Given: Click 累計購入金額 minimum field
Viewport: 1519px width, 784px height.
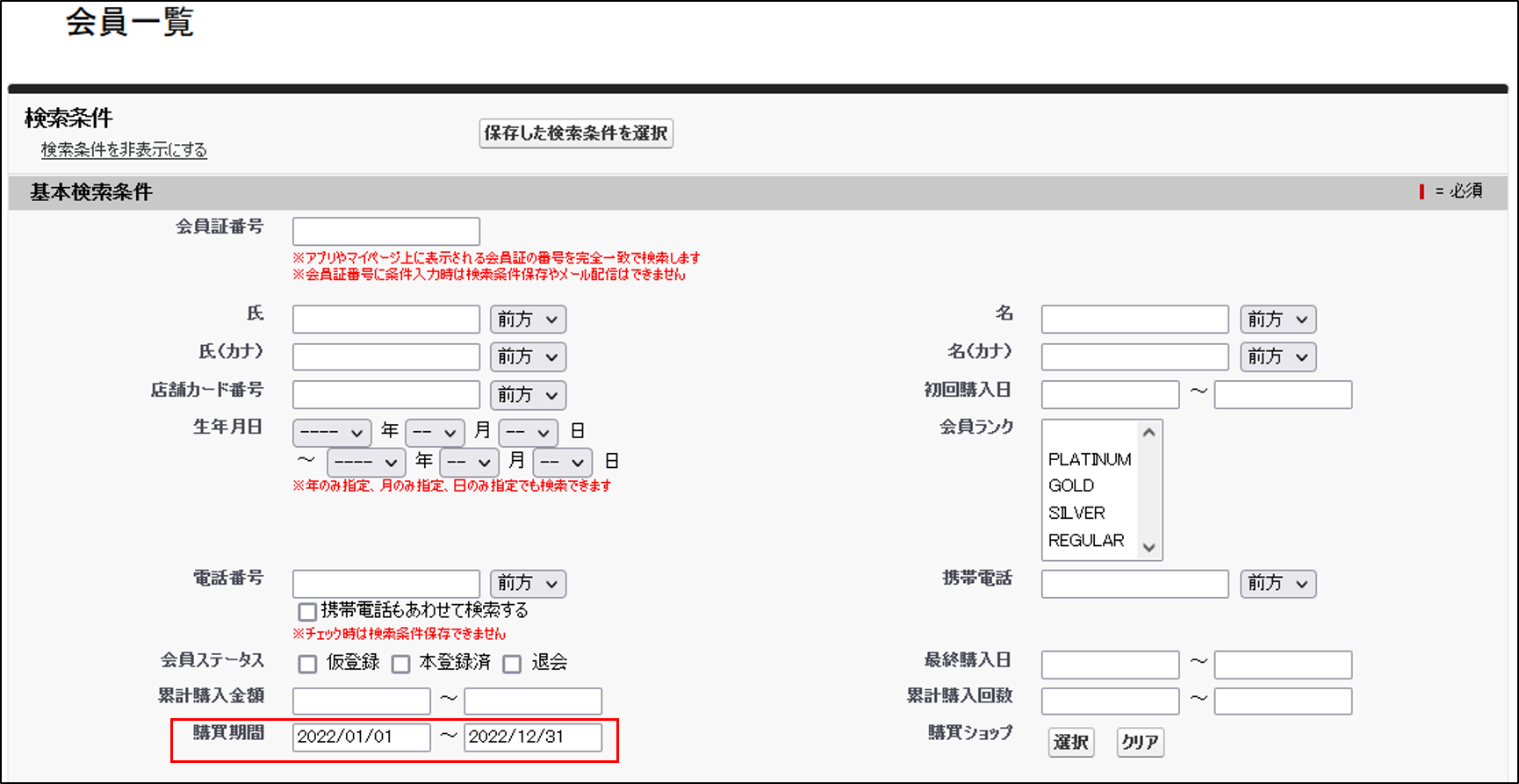Looking at the screenshot, I should [x=362, y=701].
